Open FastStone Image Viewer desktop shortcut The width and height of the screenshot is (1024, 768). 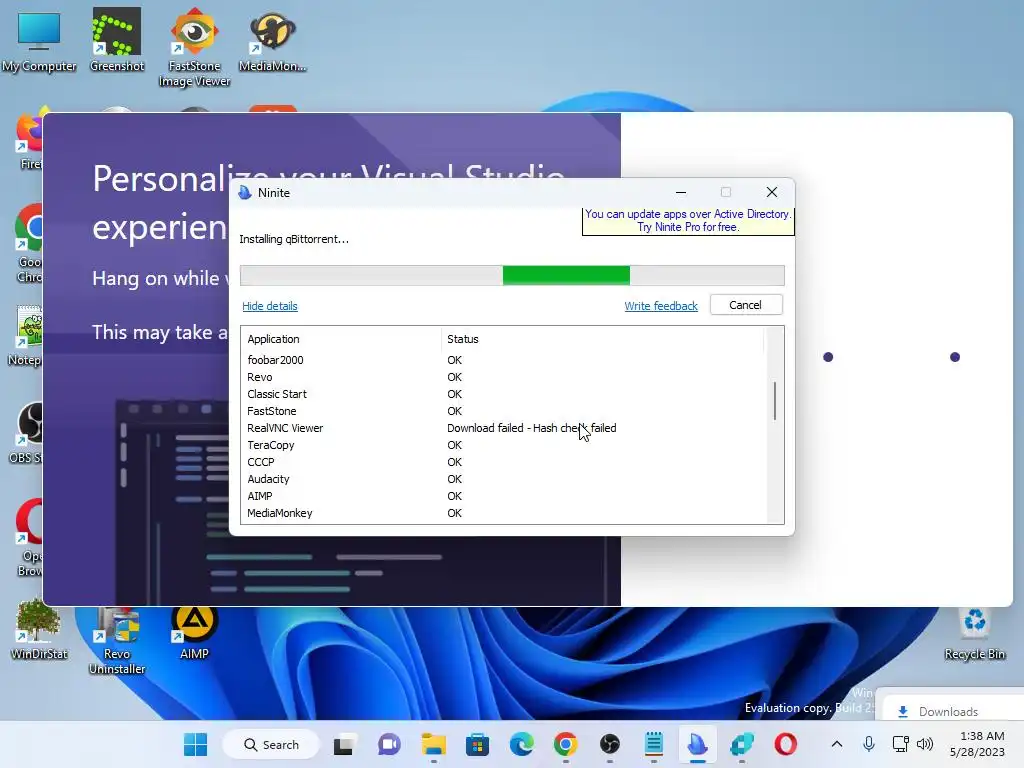194,48
